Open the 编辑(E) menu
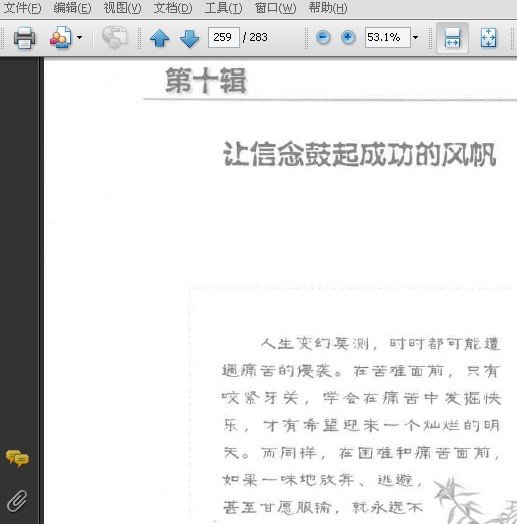Screen dimensions: 517x524 72,8
